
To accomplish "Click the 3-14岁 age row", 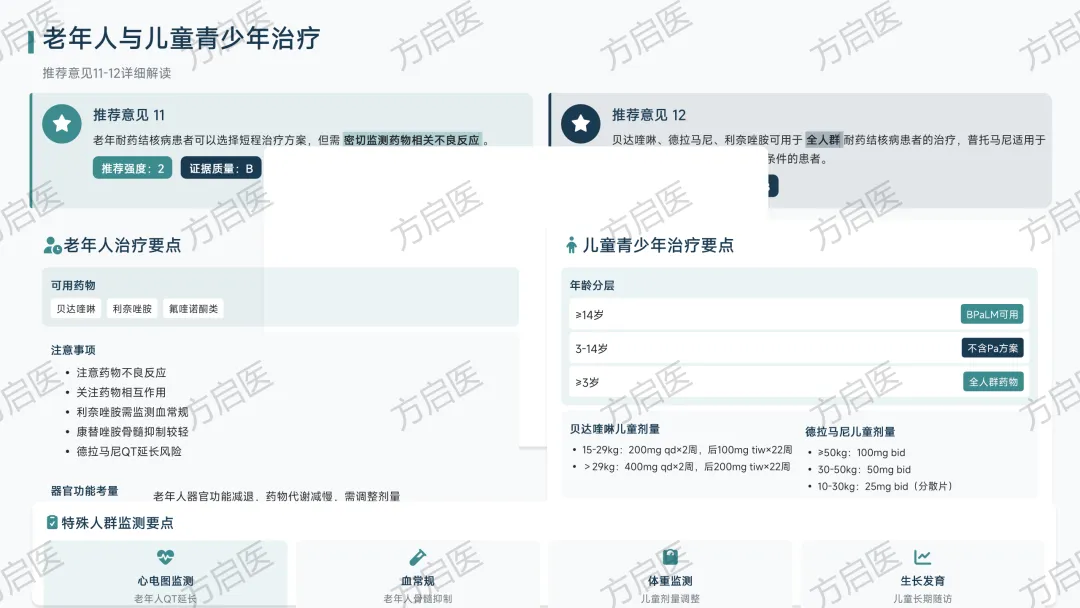I will (x=799, y=348).
